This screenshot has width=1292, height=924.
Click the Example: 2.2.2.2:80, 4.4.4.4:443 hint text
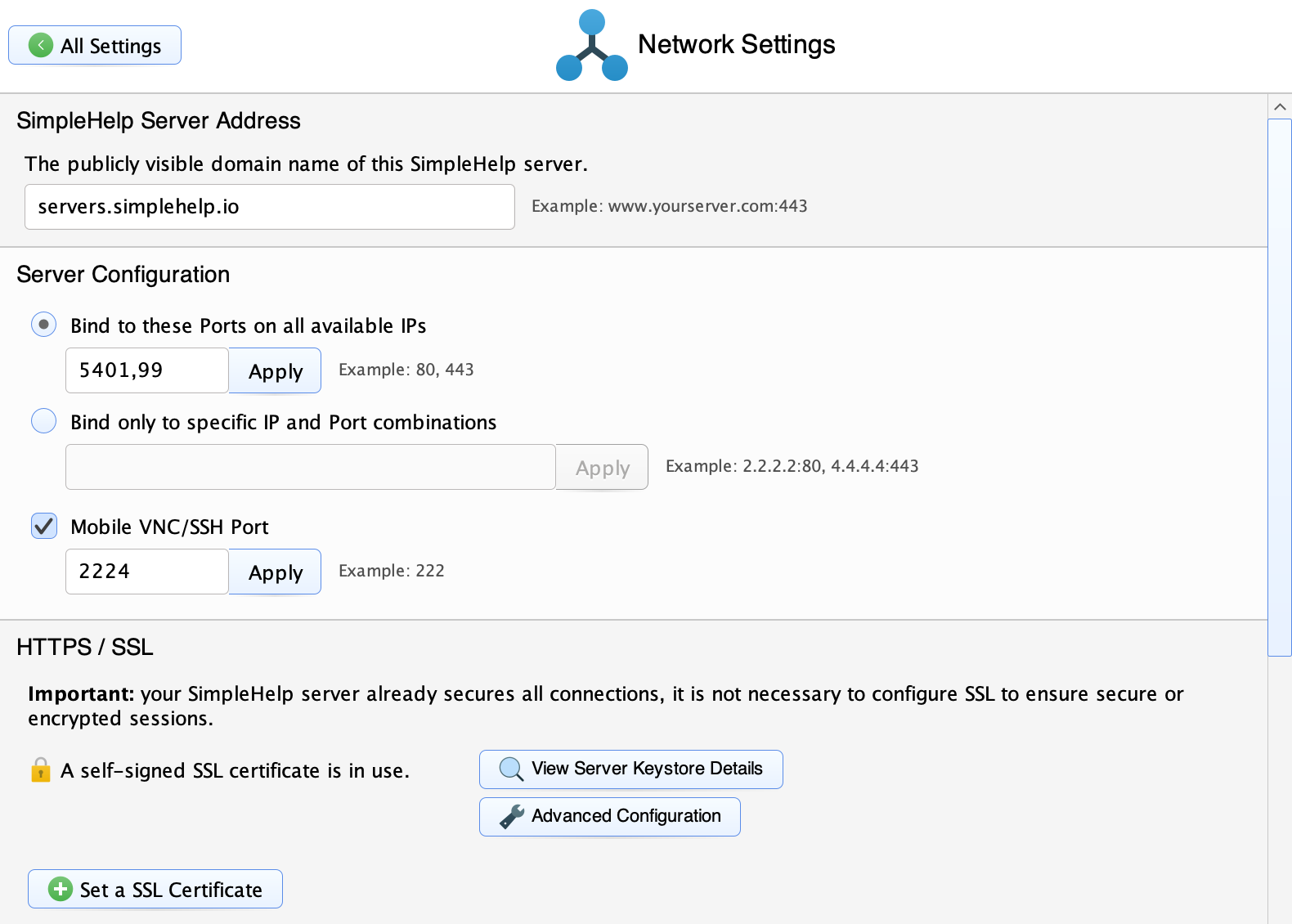tap(792, 466)
